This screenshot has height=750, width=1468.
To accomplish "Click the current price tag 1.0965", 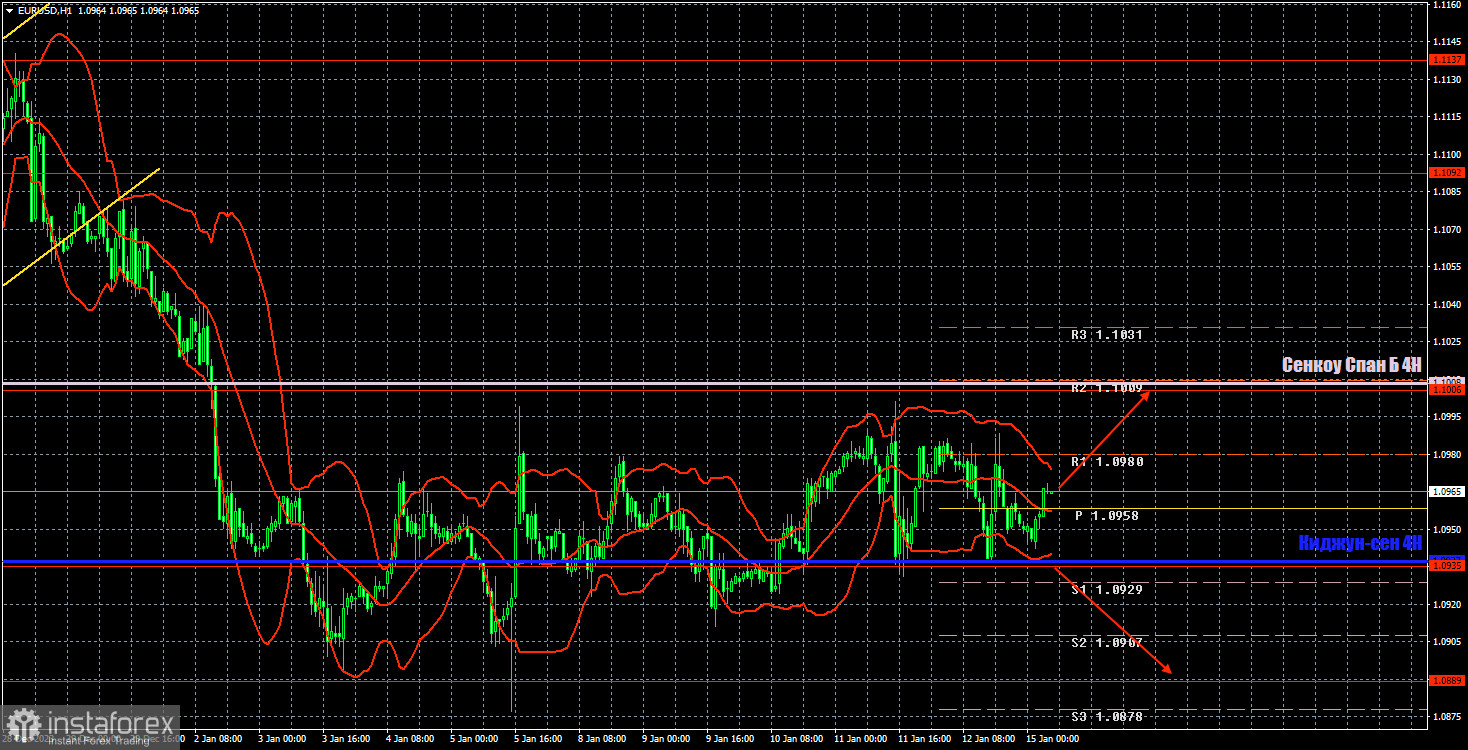I will (x=1447, y=492).
